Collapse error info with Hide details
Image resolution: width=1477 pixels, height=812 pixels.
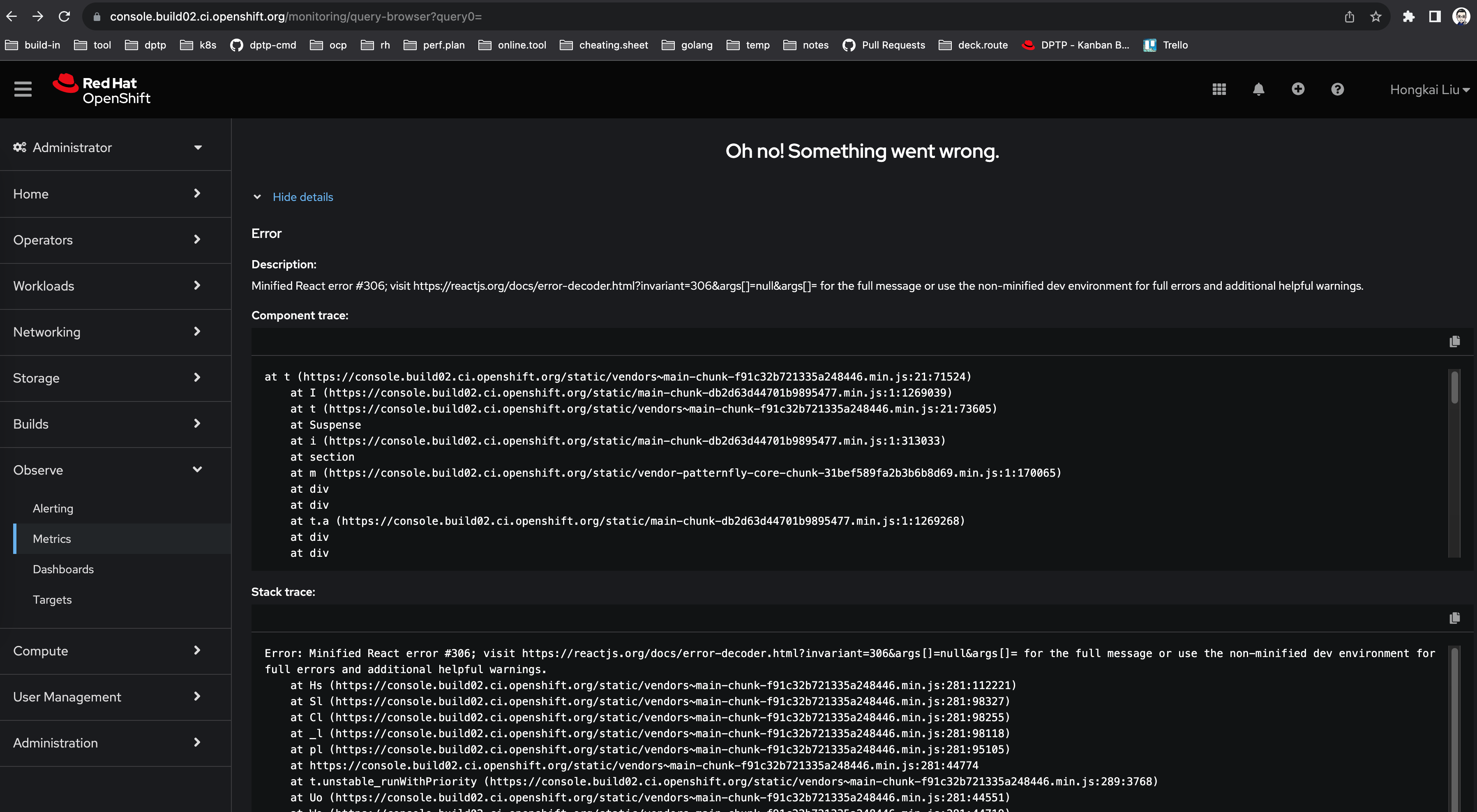302,197
